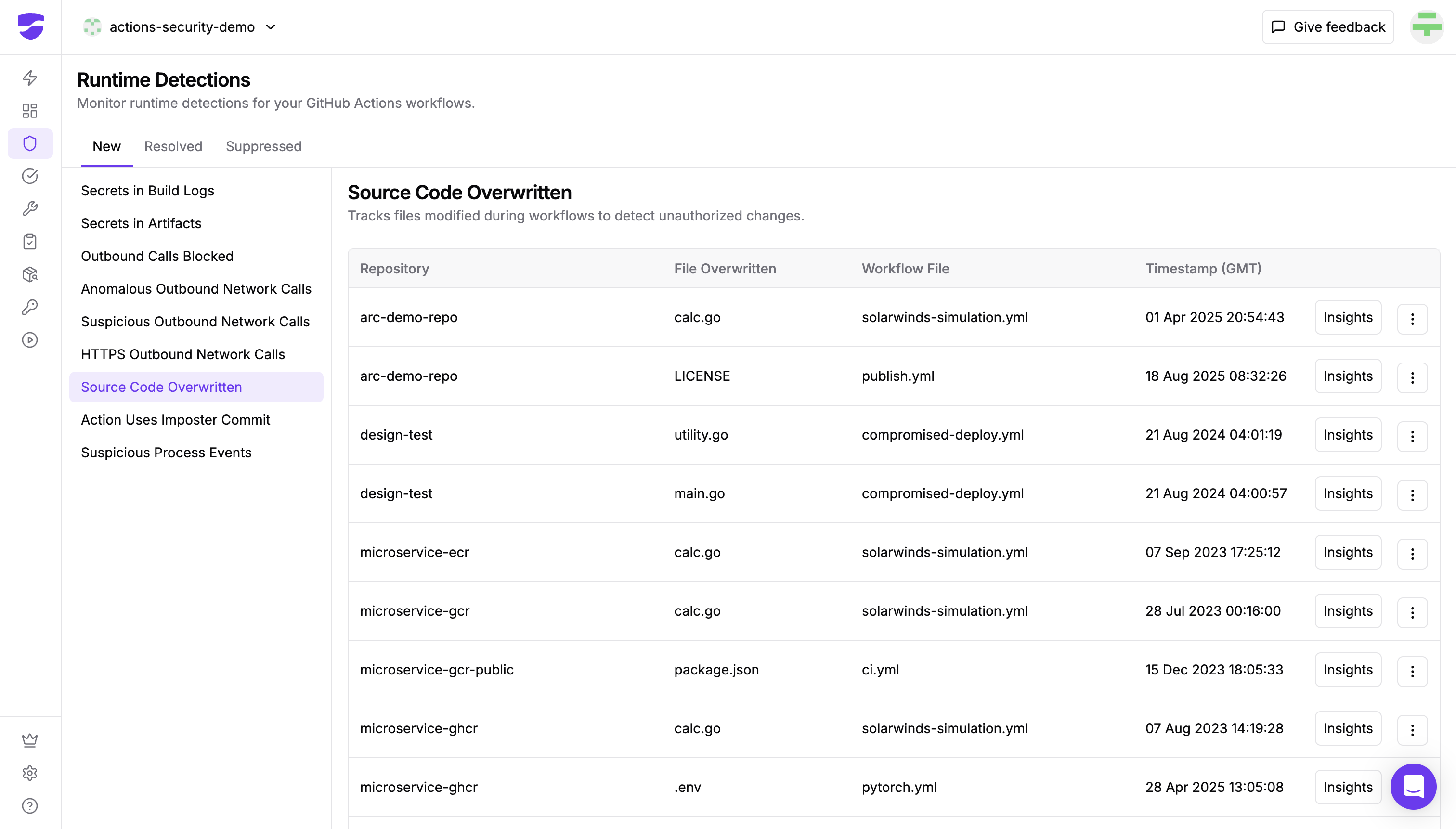
Task: Open the dashboard grid sidebar icon
Action: 29,110
